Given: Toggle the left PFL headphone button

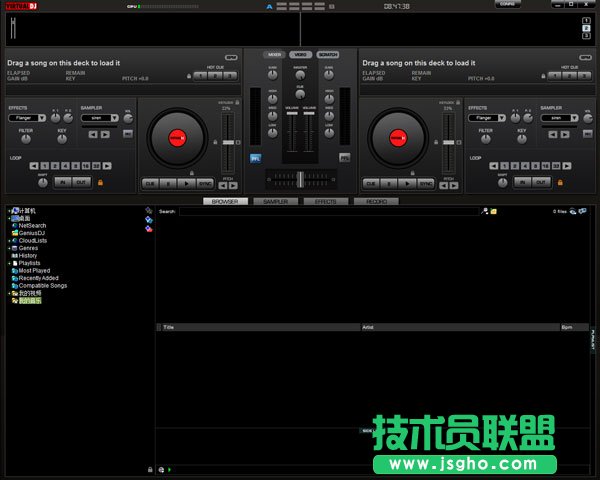Looking at the screenshot, I should click(x=255, y=158).
